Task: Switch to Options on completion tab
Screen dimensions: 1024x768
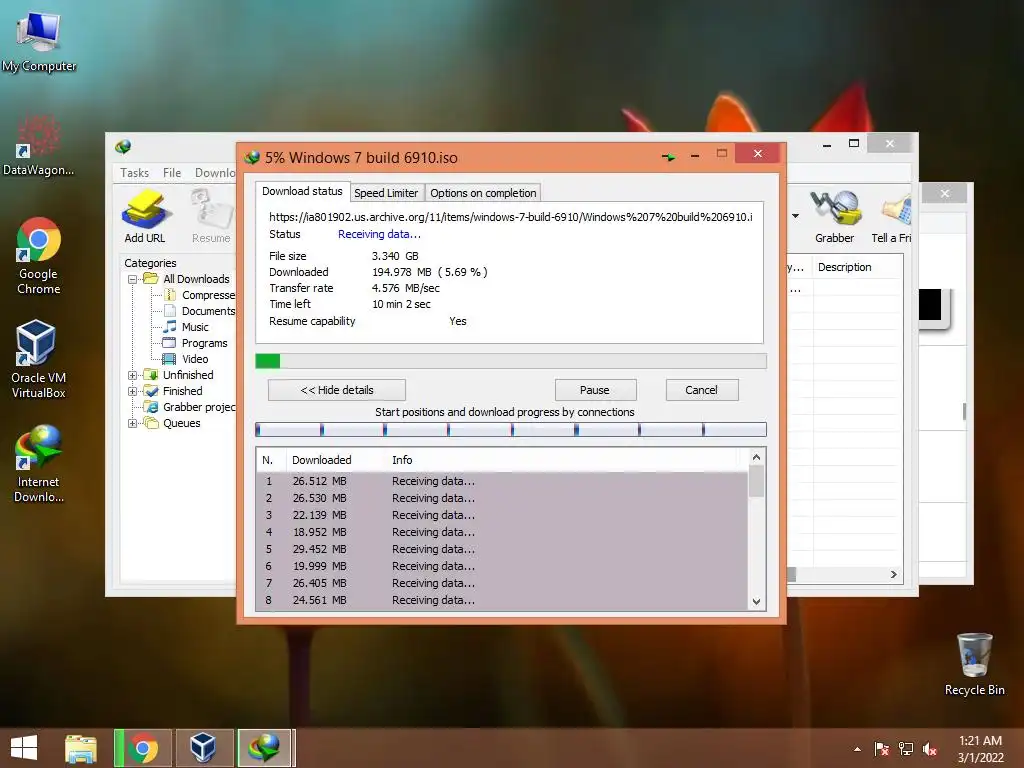Action: 483,193
